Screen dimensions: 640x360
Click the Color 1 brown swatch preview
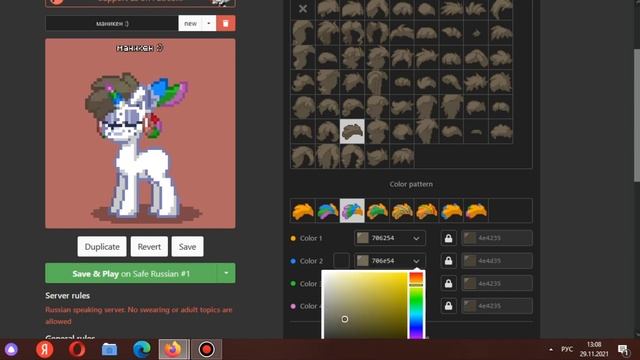[x=362, y=238]
